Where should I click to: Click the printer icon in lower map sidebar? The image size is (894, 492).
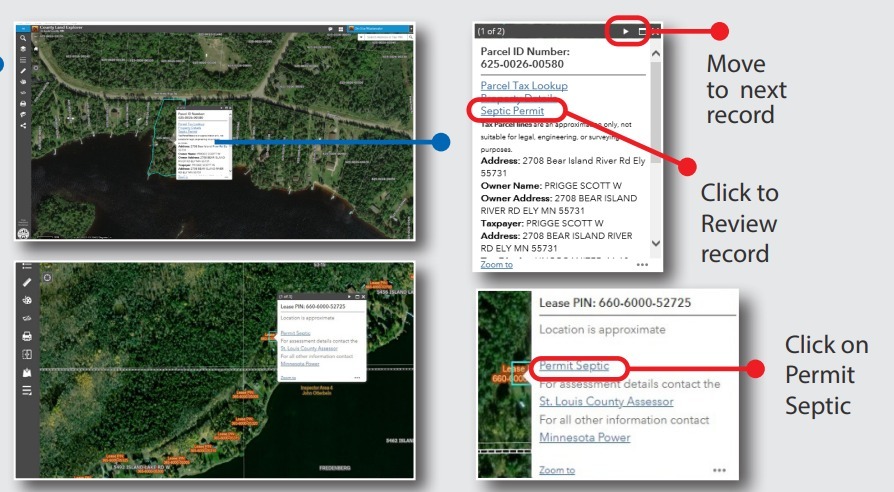click(27, 336)
